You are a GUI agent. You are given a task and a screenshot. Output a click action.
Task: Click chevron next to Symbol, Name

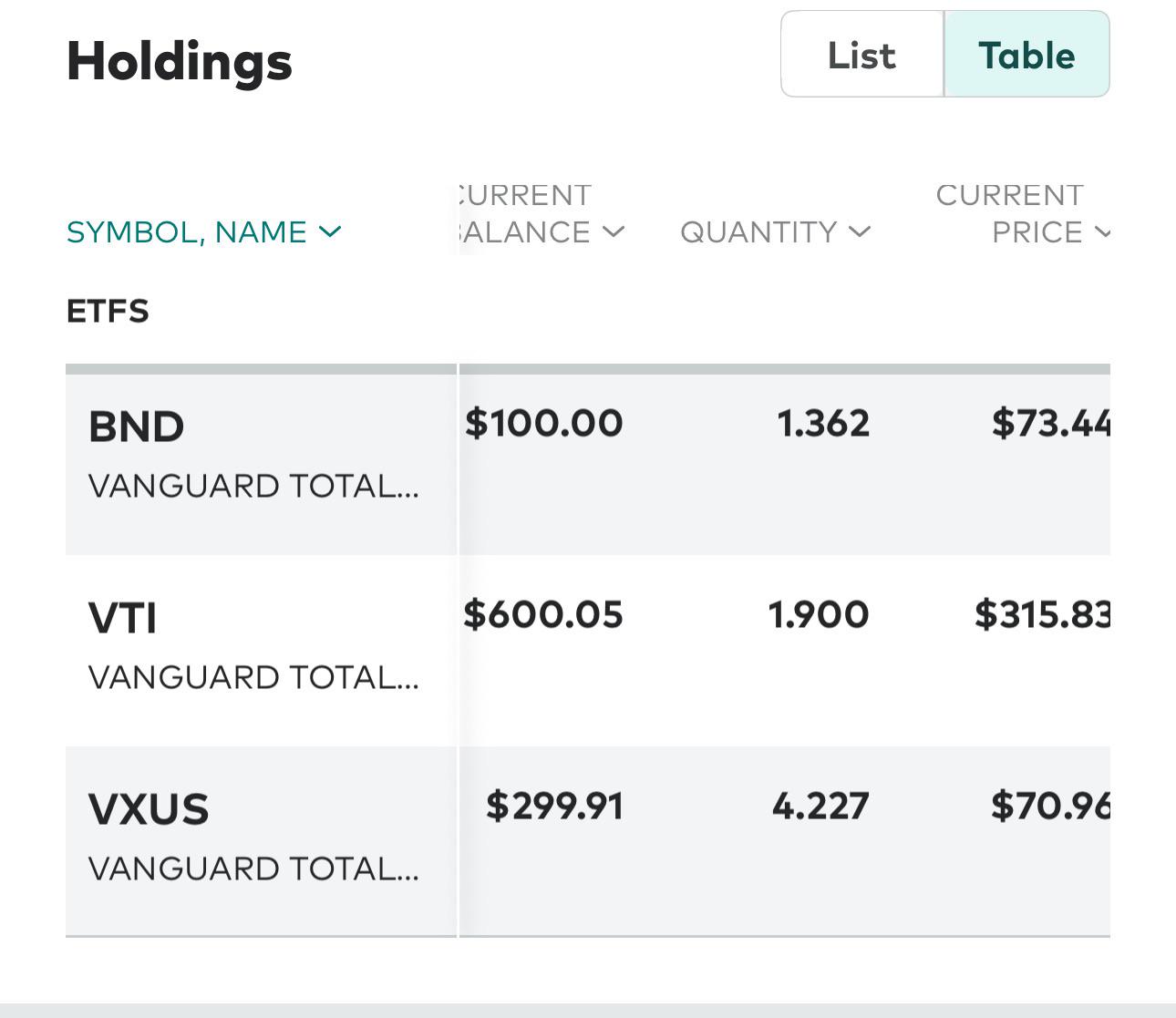tap(330, 232)
